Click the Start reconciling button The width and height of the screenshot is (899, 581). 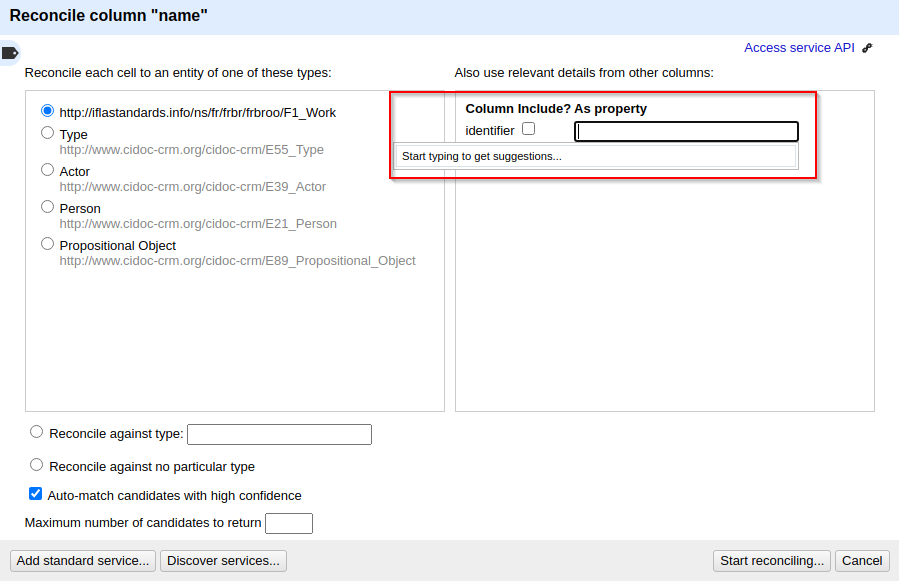[771, 560]
